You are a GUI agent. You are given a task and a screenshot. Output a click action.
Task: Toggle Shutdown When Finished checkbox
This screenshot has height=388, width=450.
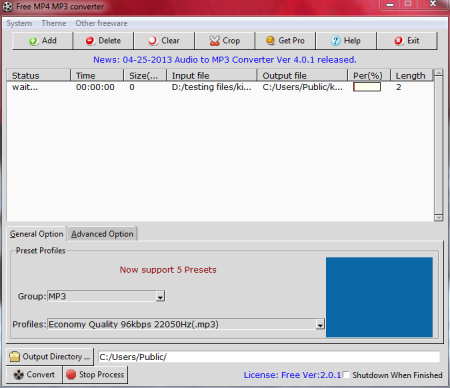(x=346, y=375)
